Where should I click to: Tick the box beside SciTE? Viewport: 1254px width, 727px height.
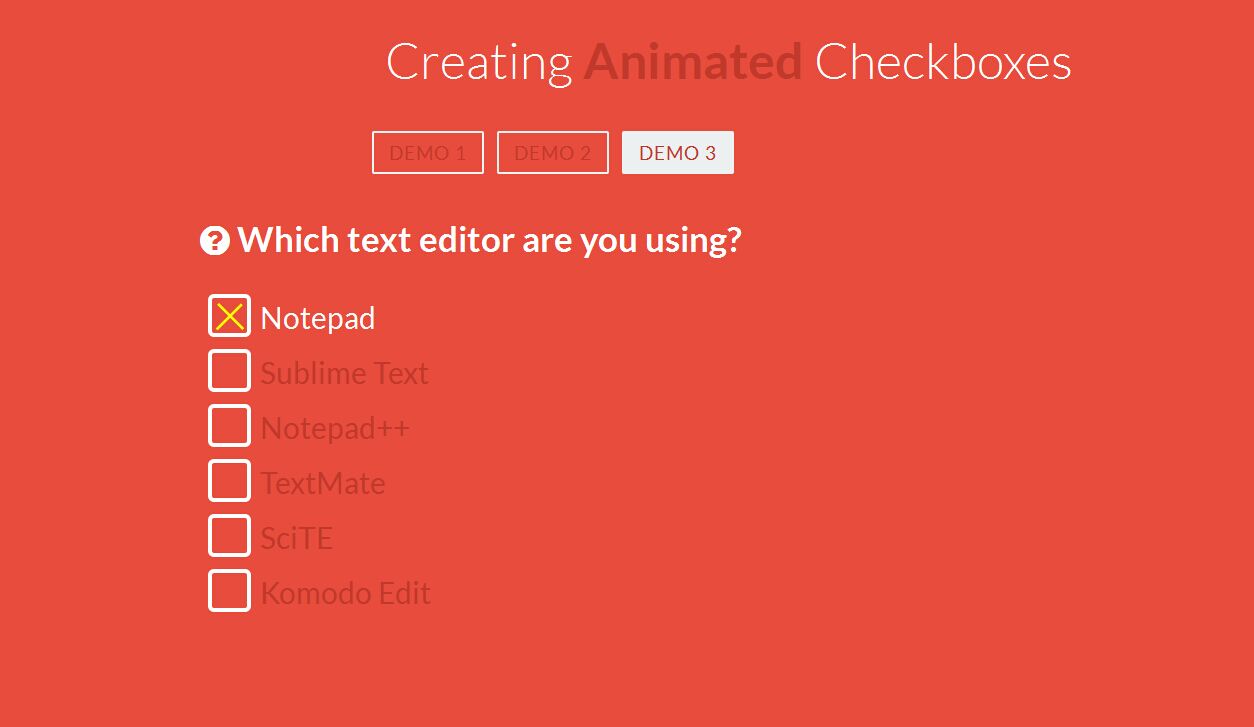click(229, 536)
